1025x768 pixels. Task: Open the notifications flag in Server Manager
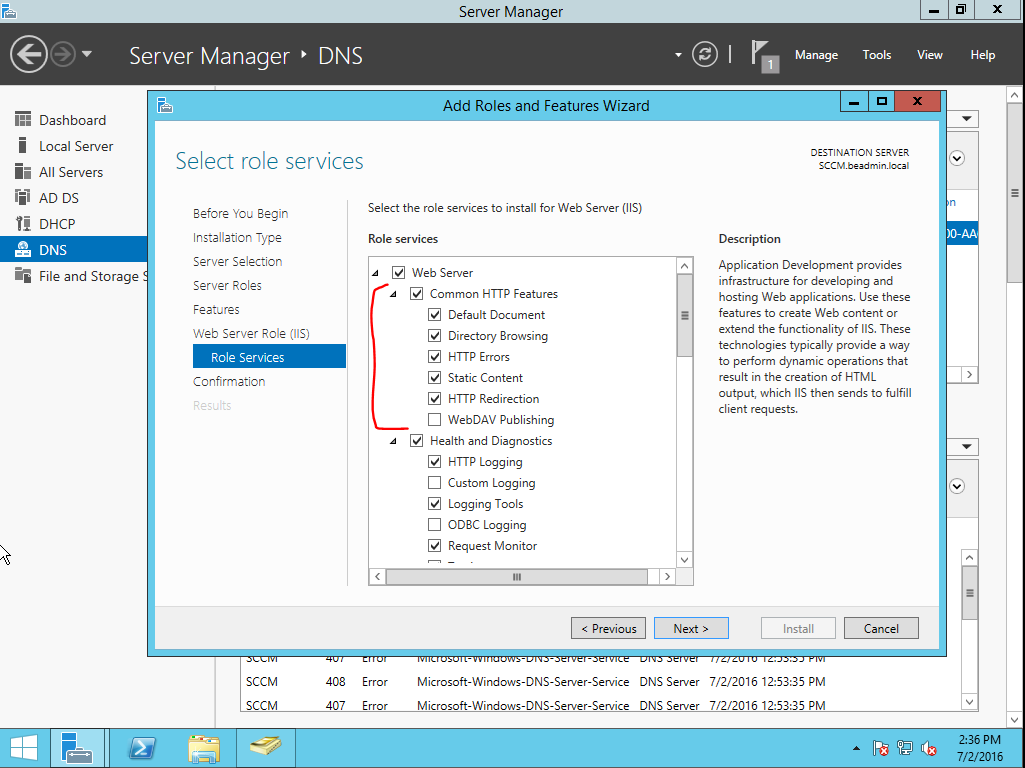click(764, 56)
